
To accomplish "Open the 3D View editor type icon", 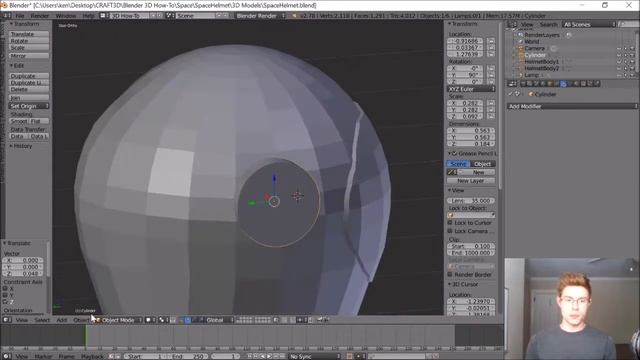I will 7,320.
